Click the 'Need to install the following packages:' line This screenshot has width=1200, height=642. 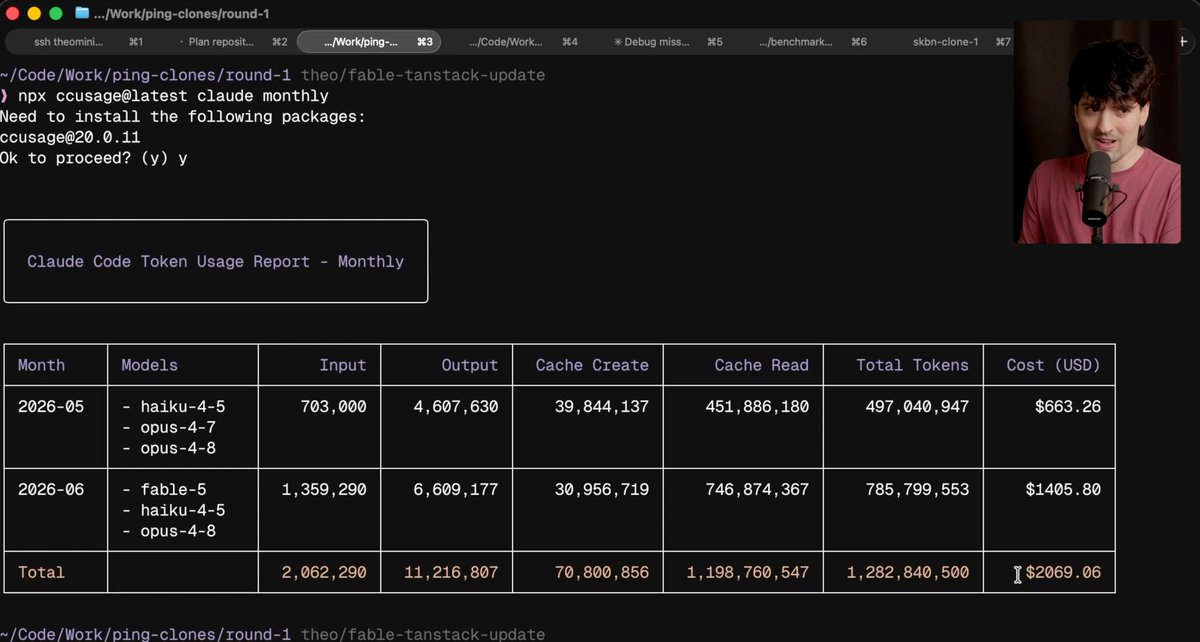click(x=183, y=117)
